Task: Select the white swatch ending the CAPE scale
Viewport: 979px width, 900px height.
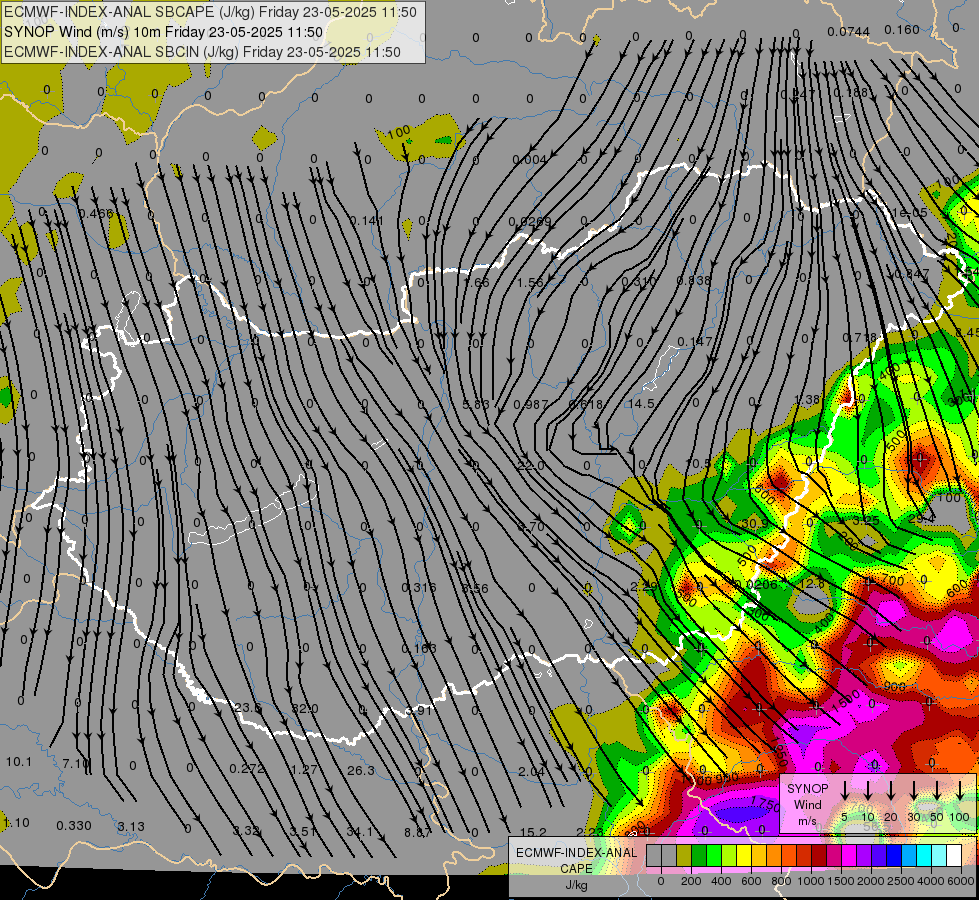Action: (x=954, y=855)
